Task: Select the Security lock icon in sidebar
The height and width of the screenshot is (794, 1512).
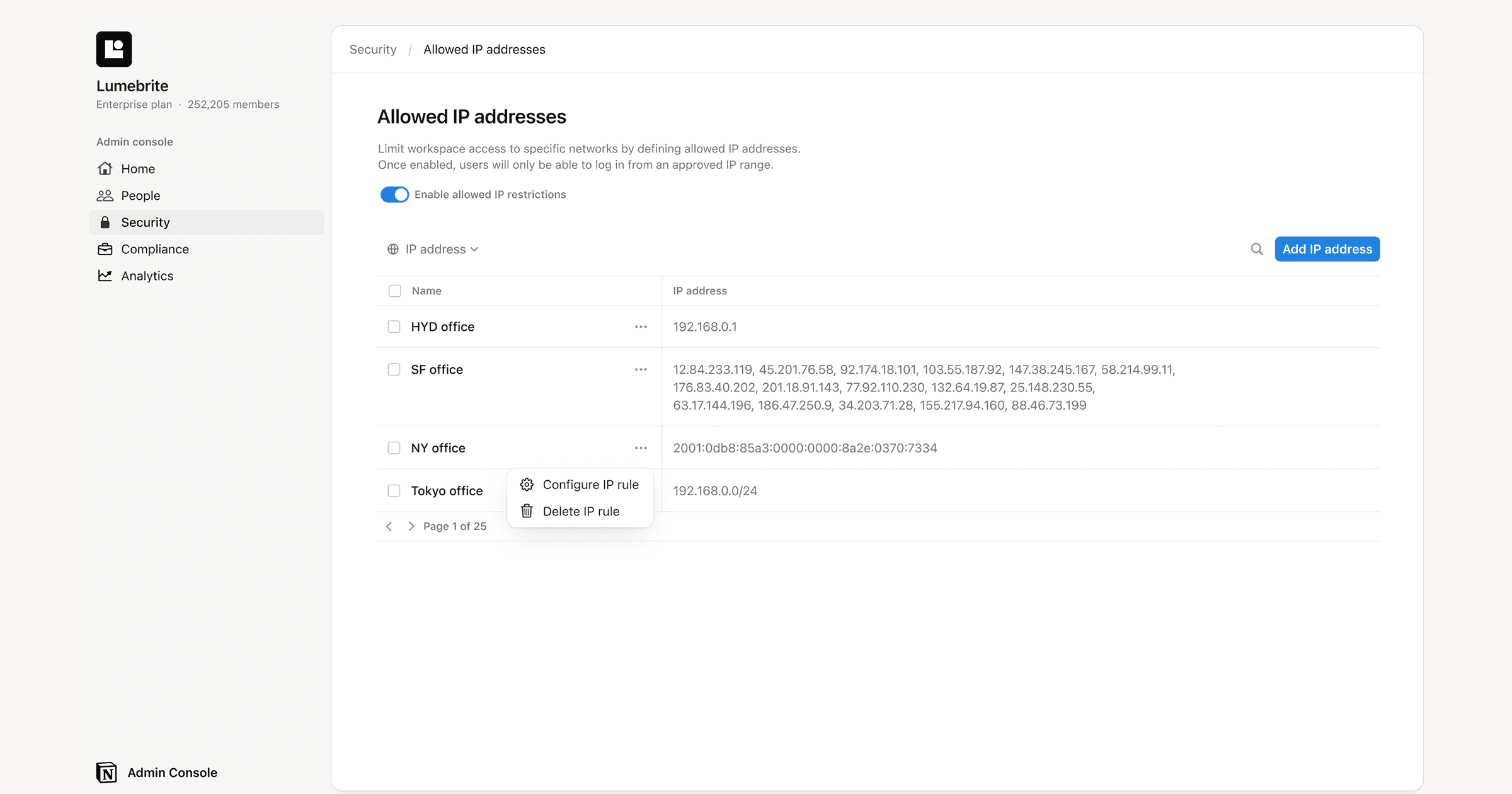Action: [105, 222]
